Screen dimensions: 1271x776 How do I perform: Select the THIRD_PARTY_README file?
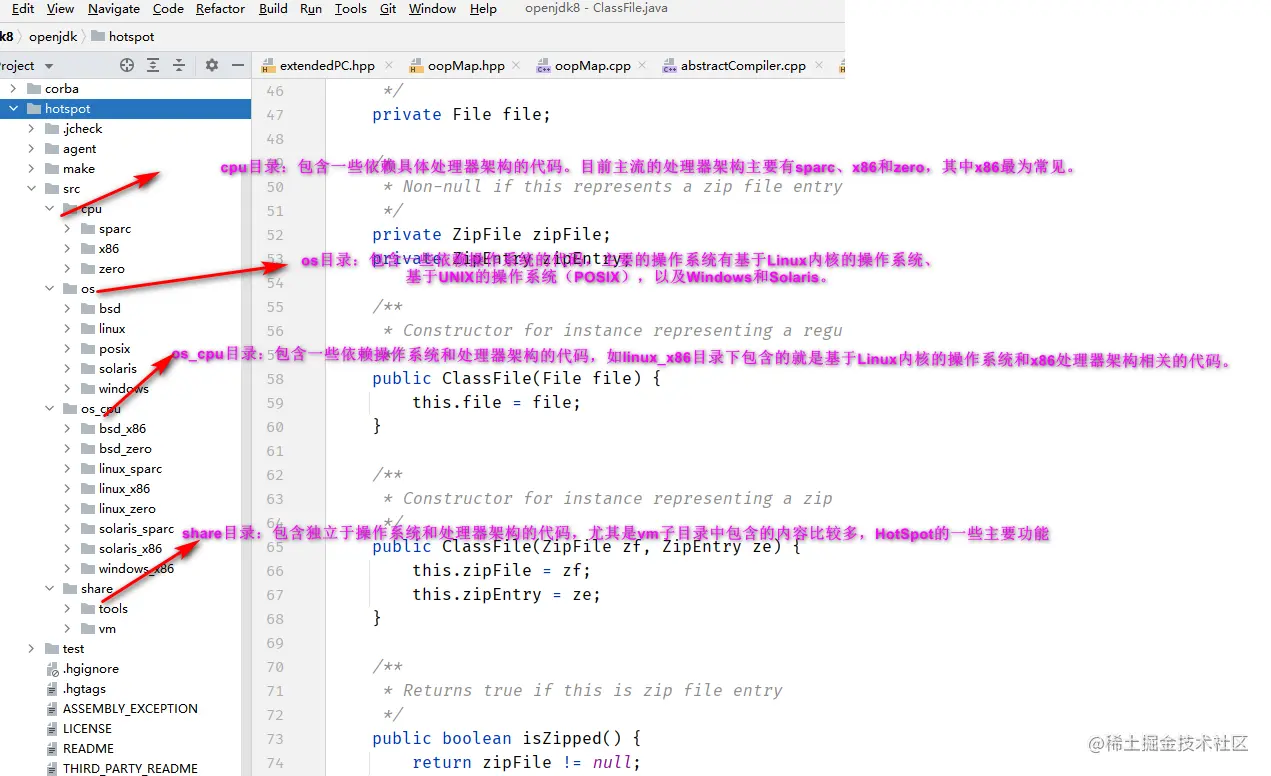130,769
